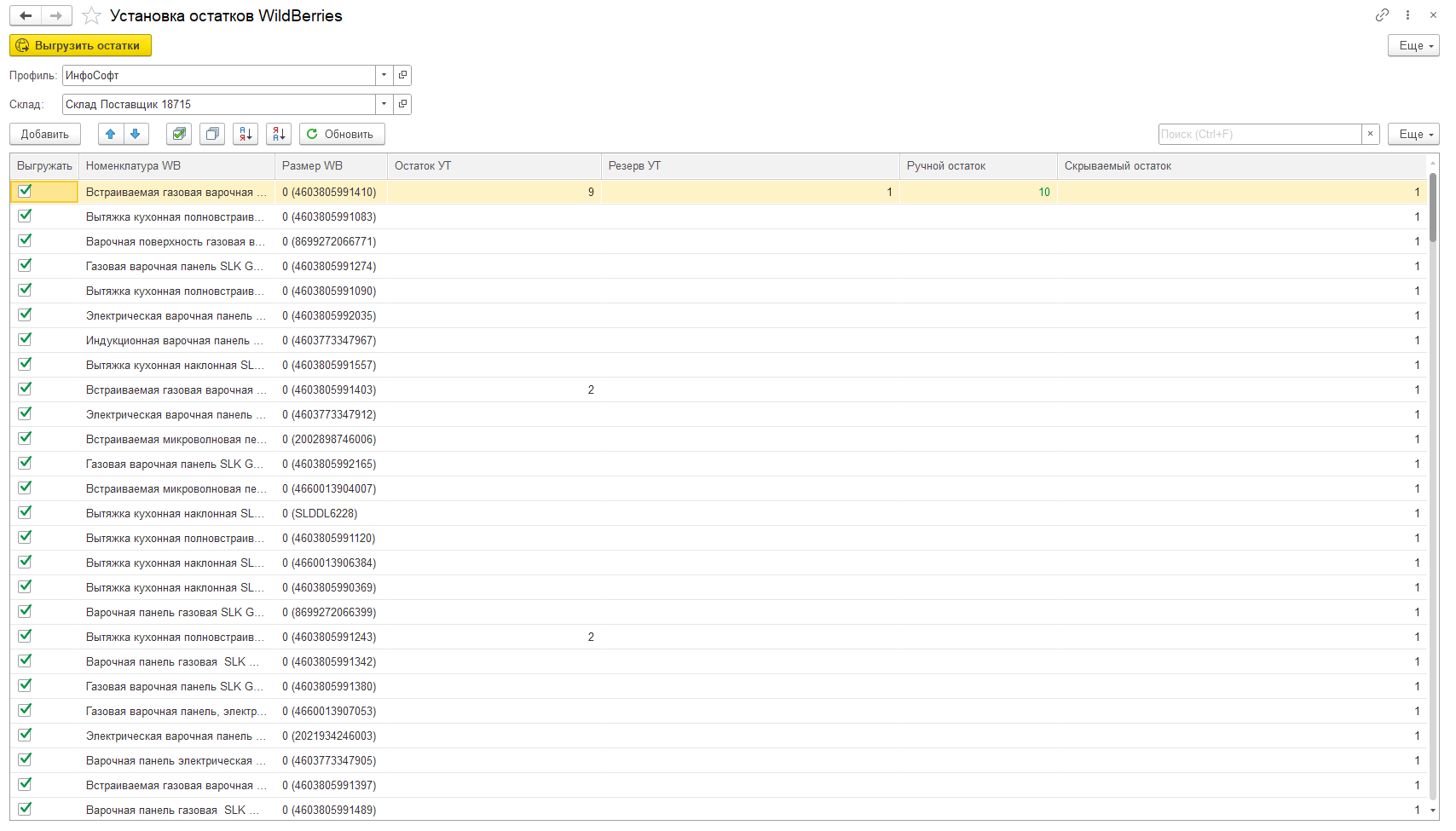Screen dimensions: 1456x831
Task: Toggle the checkbox for row 2021934246003
Action: click(x=25, y=735)
